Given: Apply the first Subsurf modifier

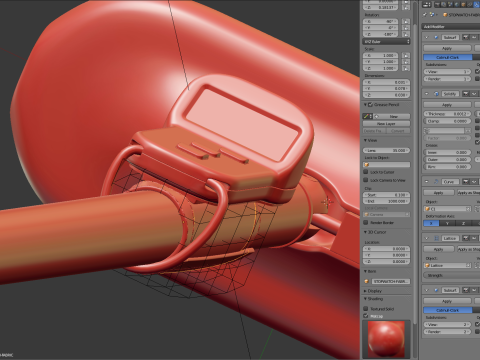Looking at the screenshot, I should point(447,48).
